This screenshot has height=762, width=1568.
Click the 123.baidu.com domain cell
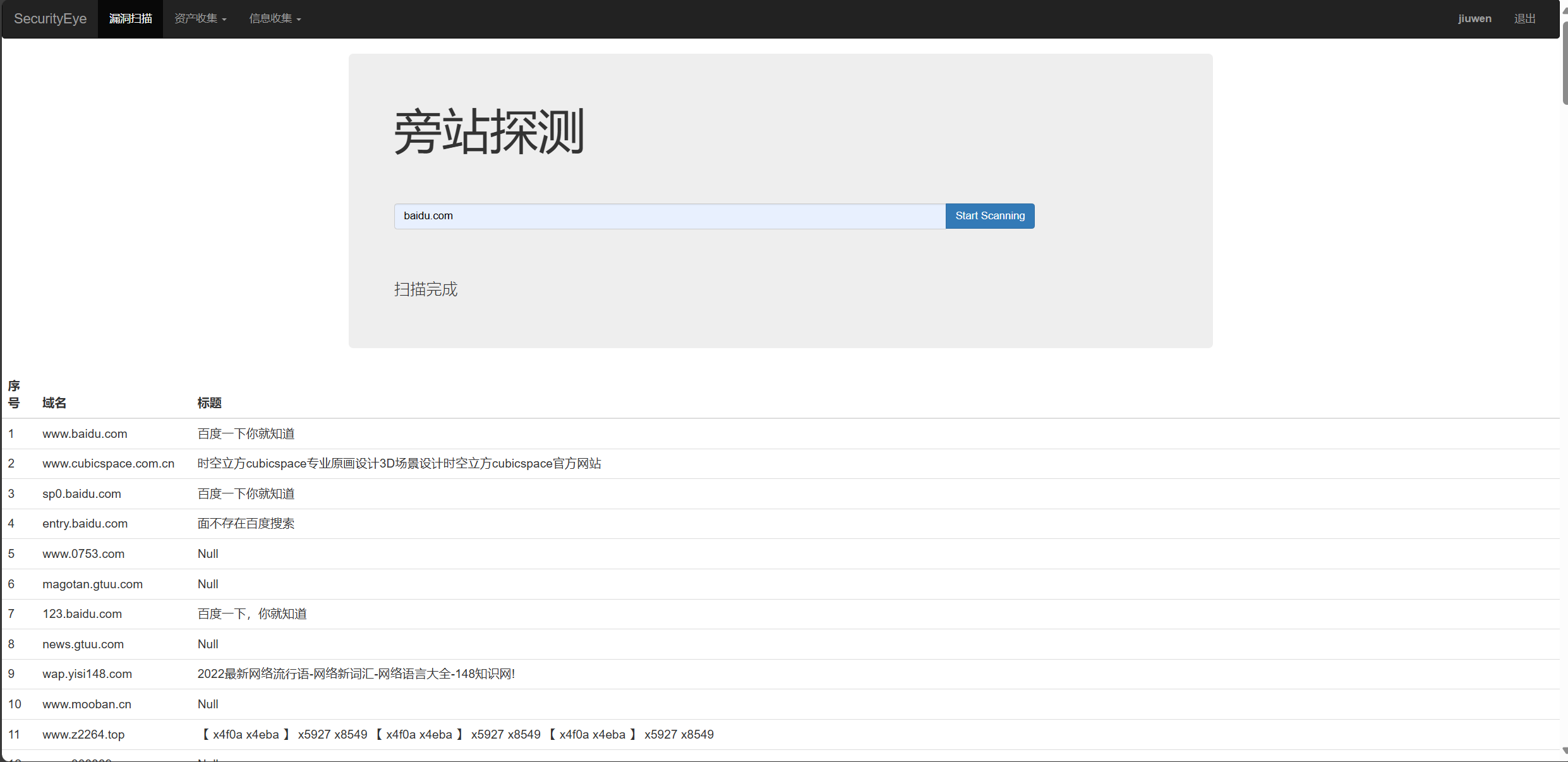pos(82,614)
